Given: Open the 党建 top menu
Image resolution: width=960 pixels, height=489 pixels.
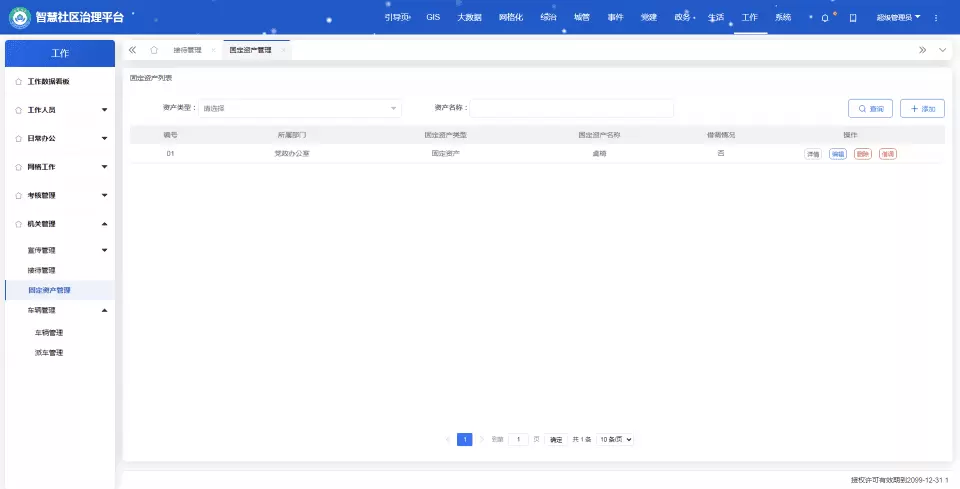Looking at the screenshot, I should (649, 18).
